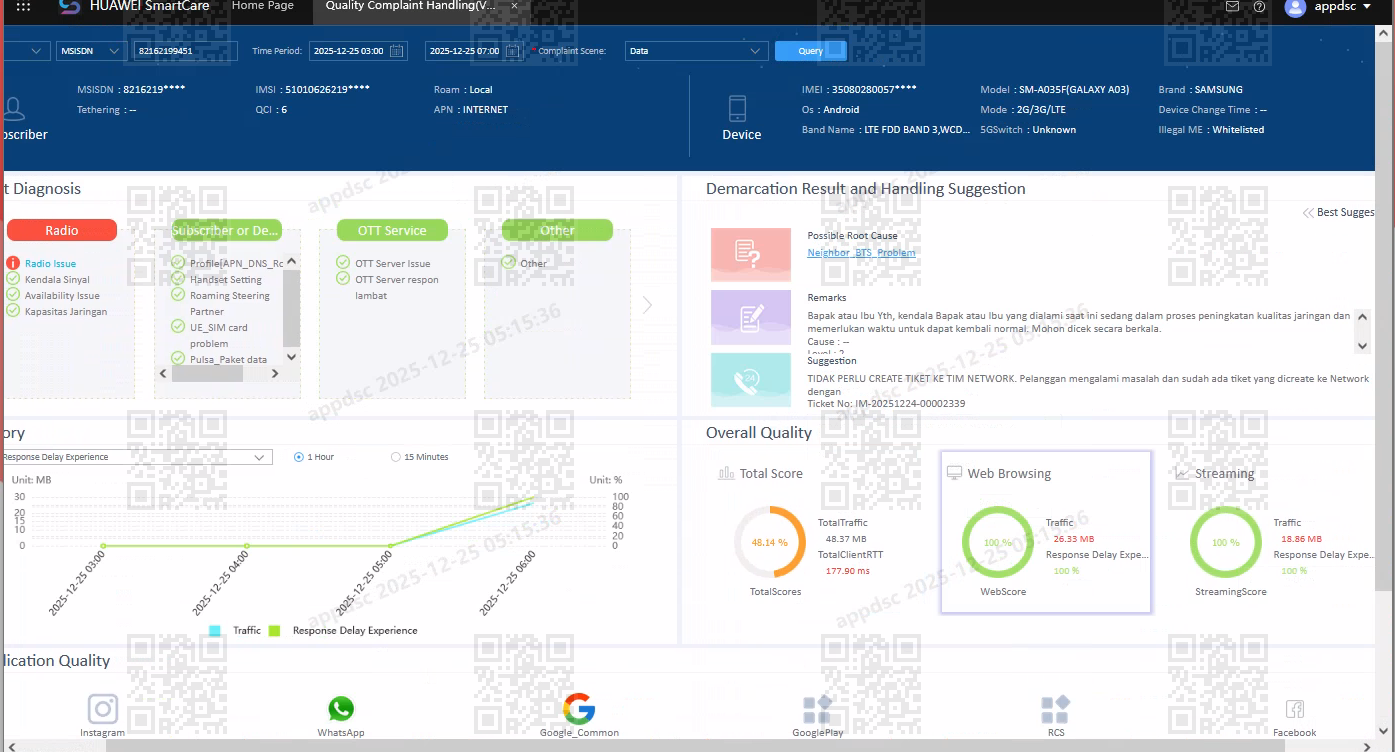The height and width of the screenshot is (752, 1395).
Task: Click right arrow of Subscriber list horizontal scrollbar
Action: 275,373
